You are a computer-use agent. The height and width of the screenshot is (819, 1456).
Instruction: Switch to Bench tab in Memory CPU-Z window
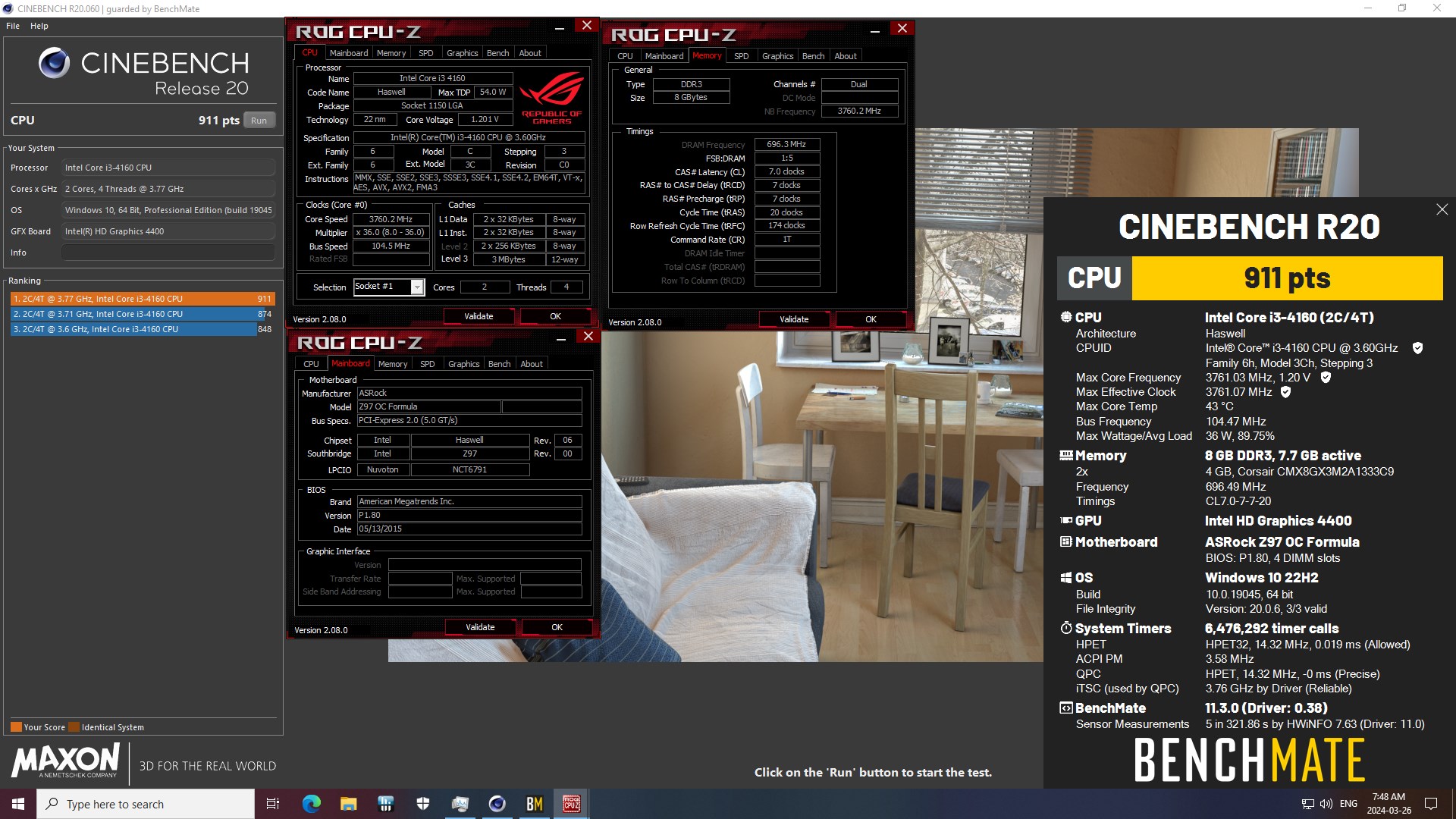(813, 56)
